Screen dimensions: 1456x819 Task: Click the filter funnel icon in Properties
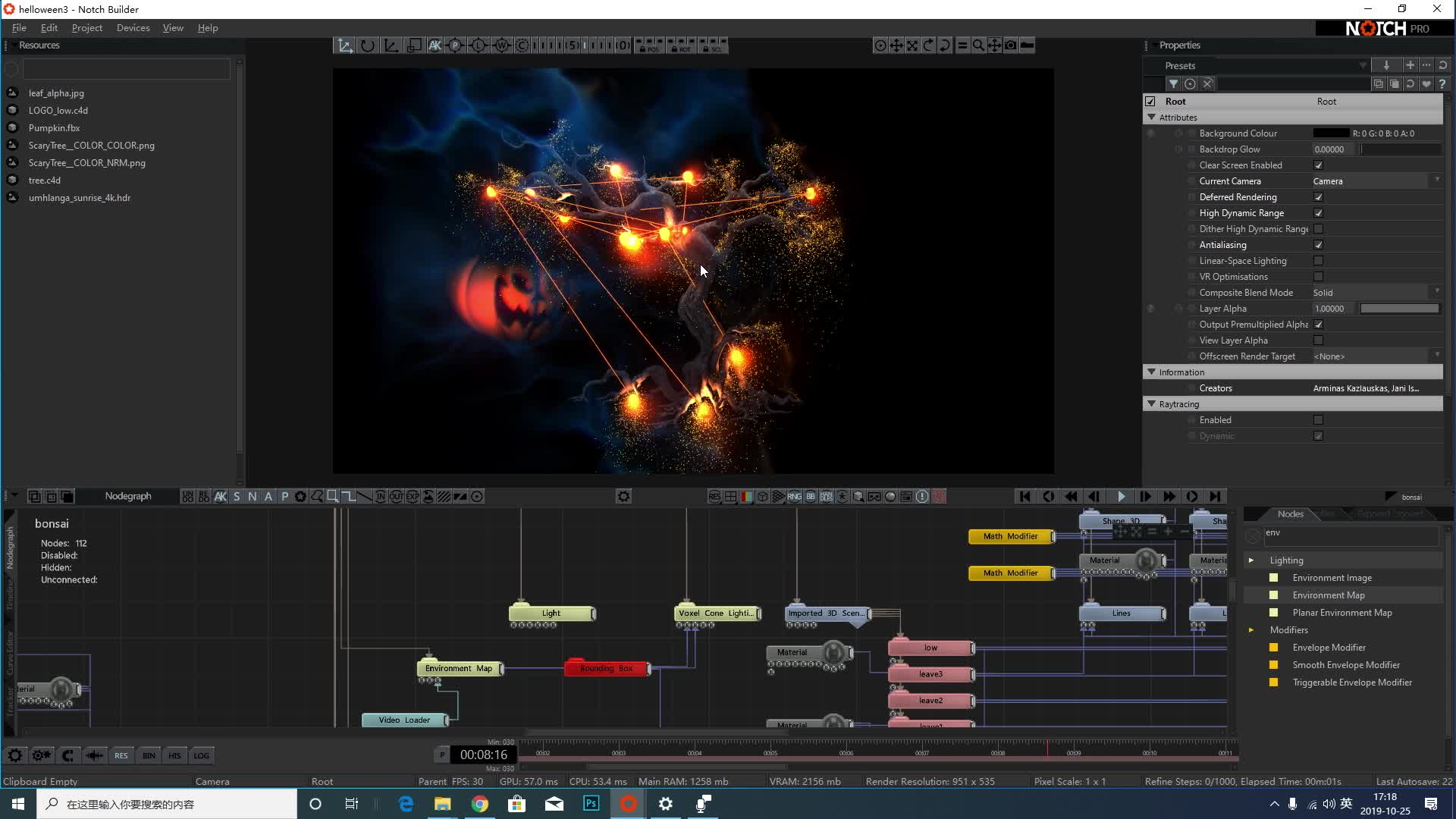(x=1173, y=84)
